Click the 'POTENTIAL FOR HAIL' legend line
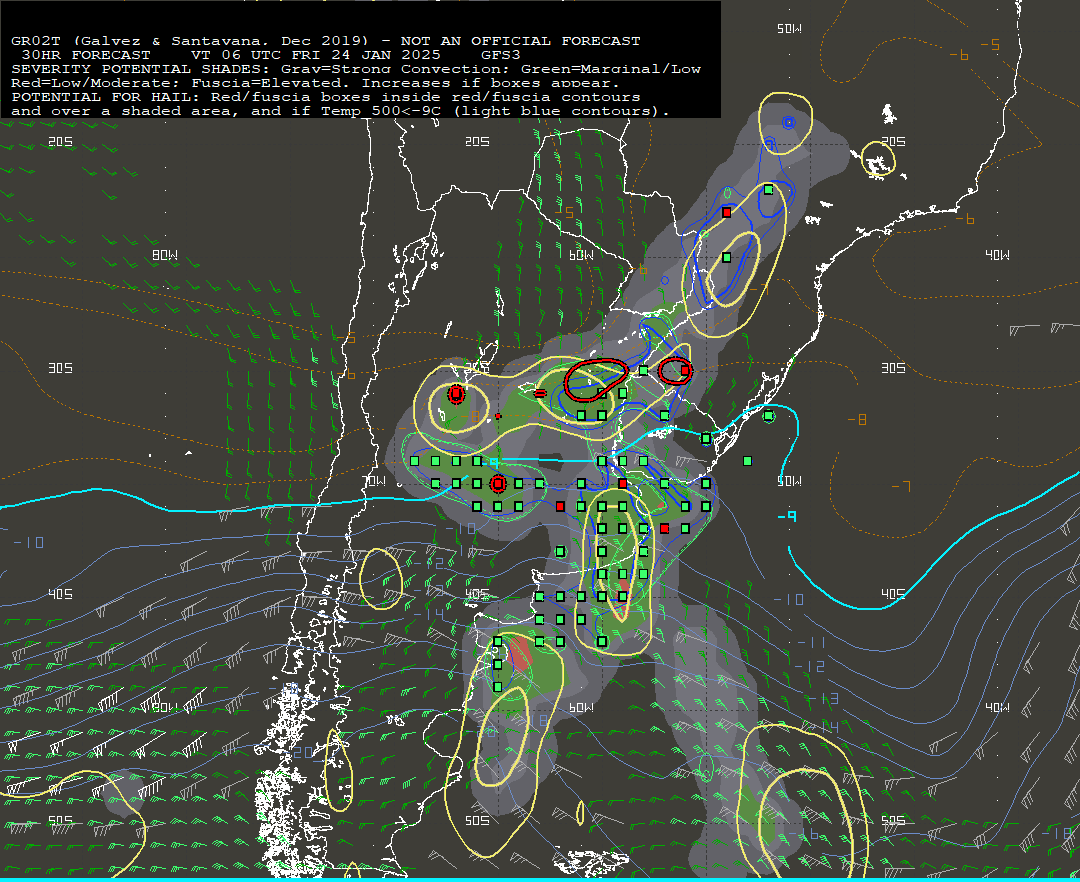This screenshot has height=882, width=1080. click(326, 97)
